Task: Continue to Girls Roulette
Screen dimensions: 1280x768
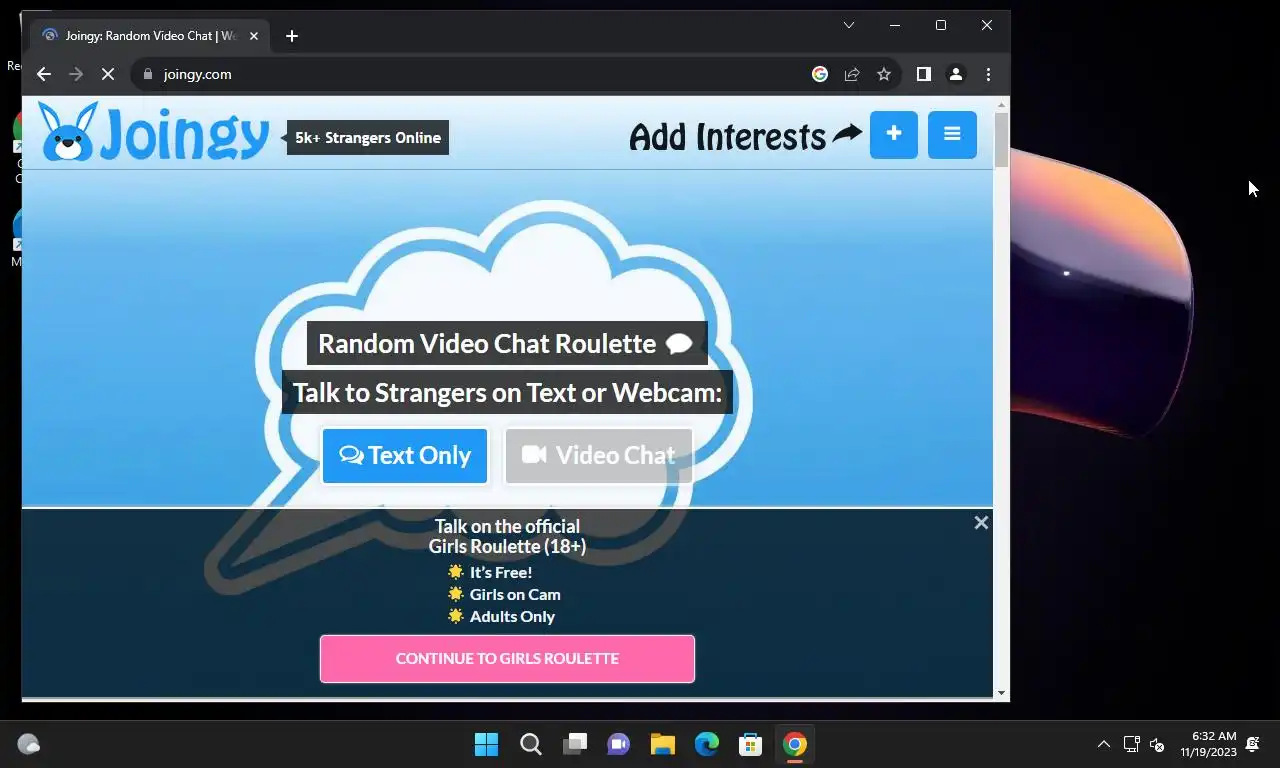Action: pyautogui.click(x=507, y=658)
